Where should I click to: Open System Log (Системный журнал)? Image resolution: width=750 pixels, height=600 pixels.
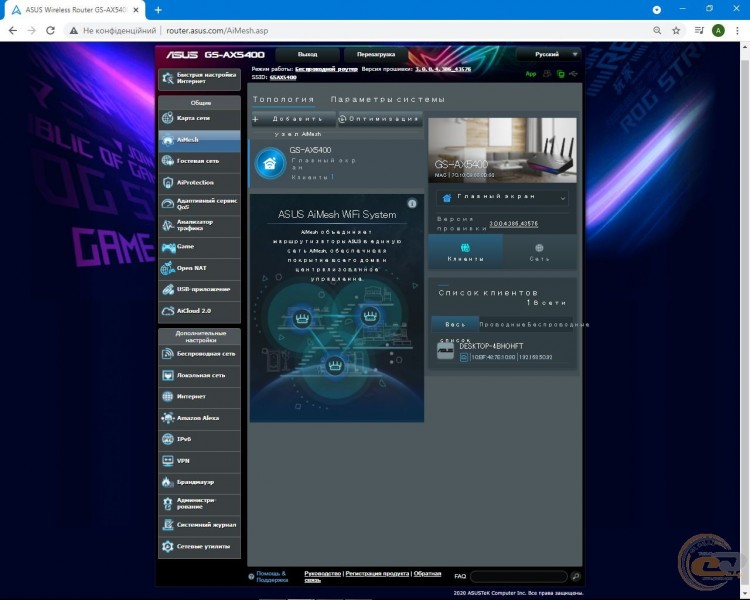point(199,525)
